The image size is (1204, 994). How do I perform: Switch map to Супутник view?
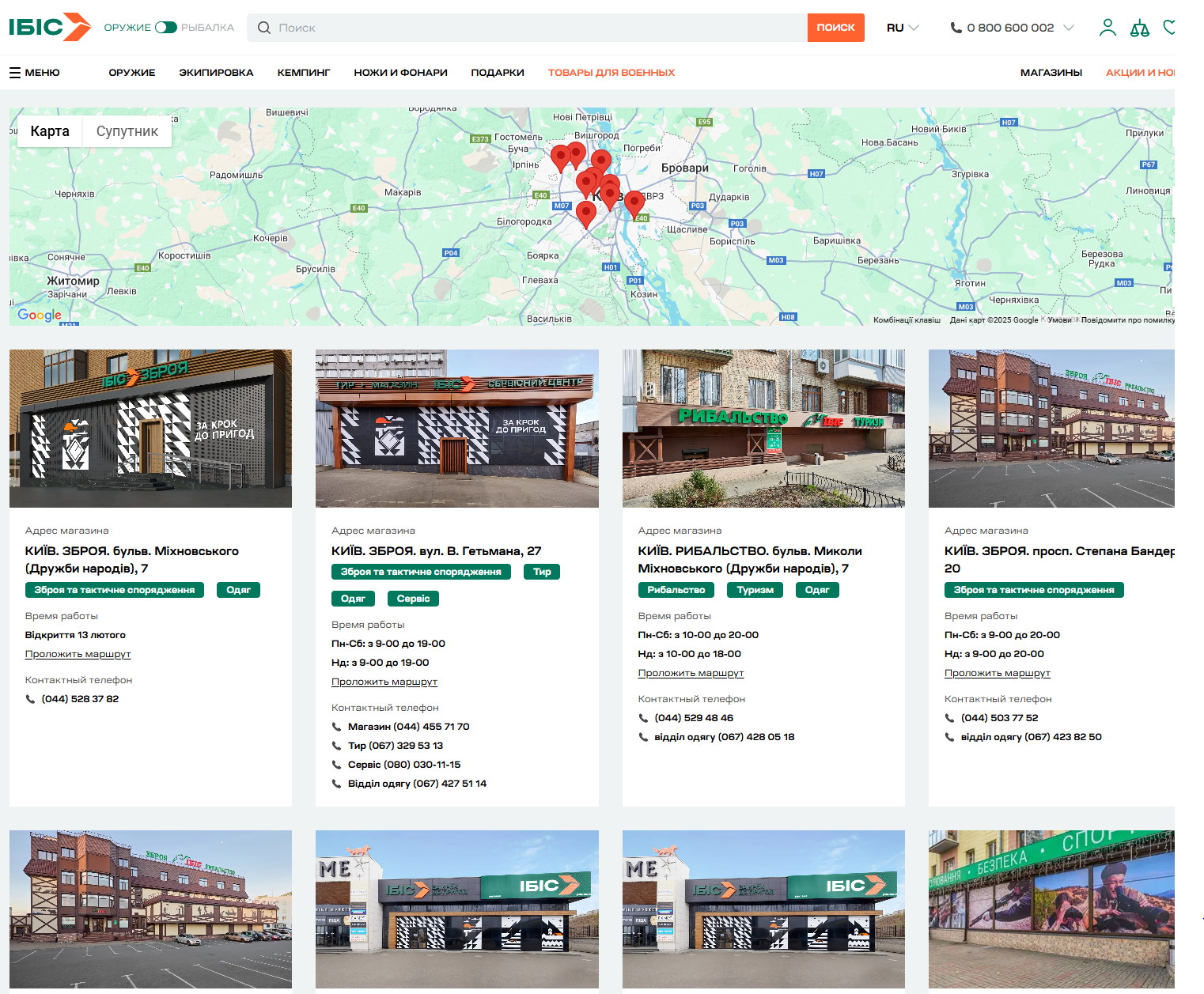127,131
